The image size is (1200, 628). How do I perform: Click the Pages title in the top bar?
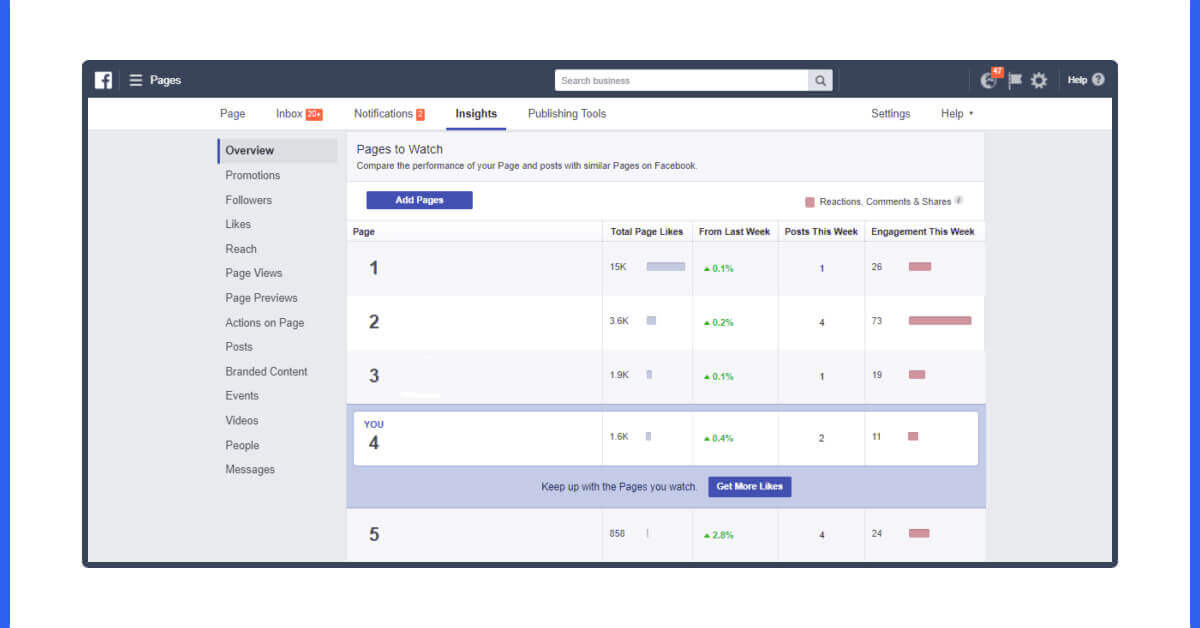(x=165, y=80)
